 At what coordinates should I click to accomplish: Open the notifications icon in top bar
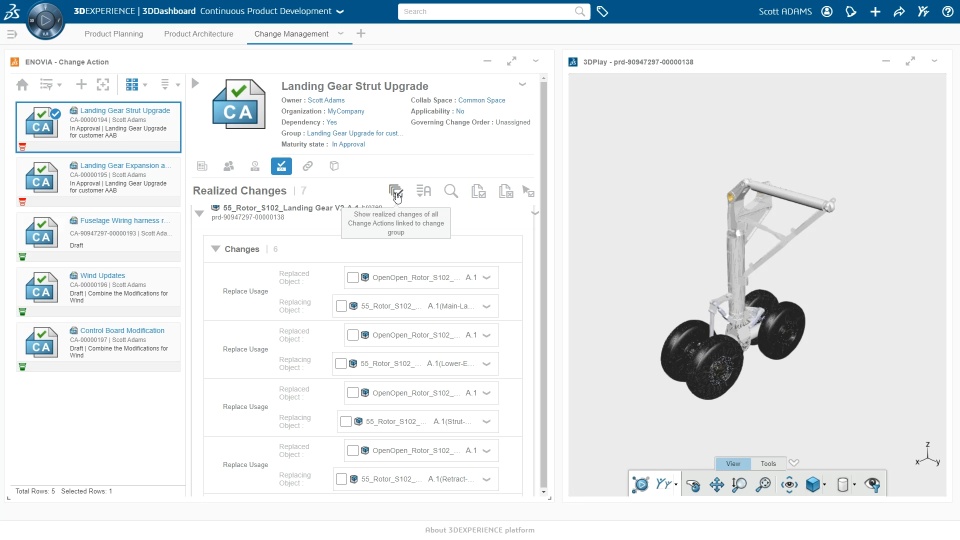pyautogui.click(x=851, y=12)
